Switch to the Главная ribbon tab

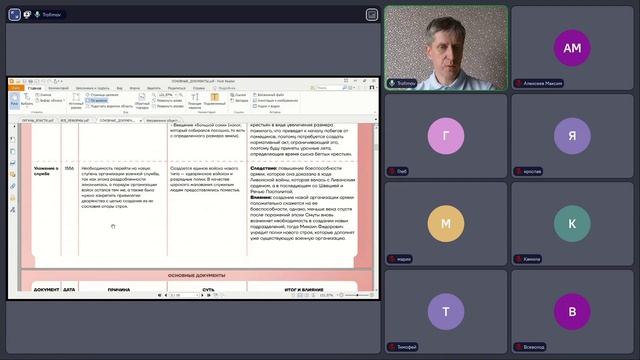point(34,88)
